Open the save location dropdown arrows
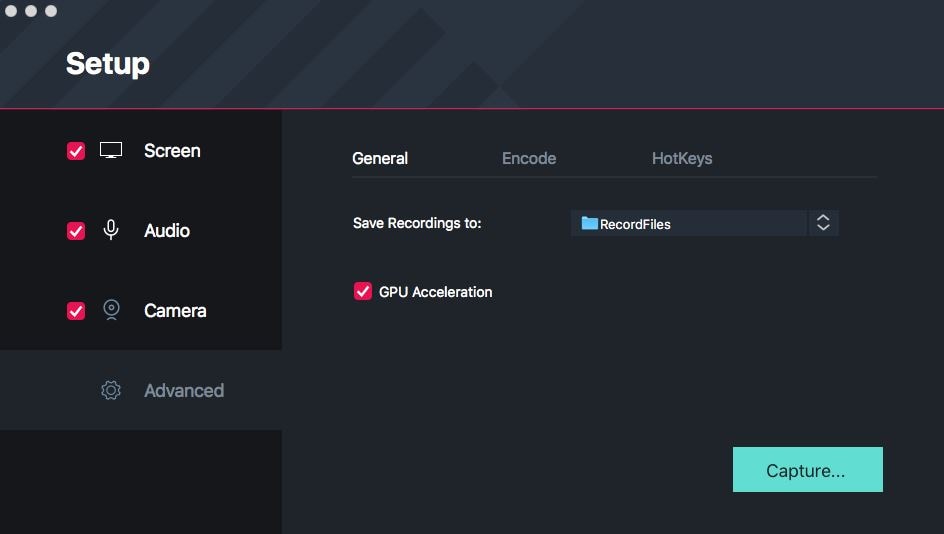The image size is (944, 534). [823, 223]
